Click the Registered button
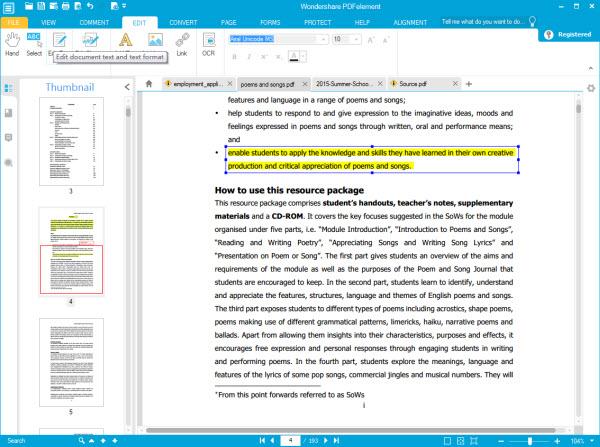This screenshot has height=447, width=600. (x=569, y=34)
